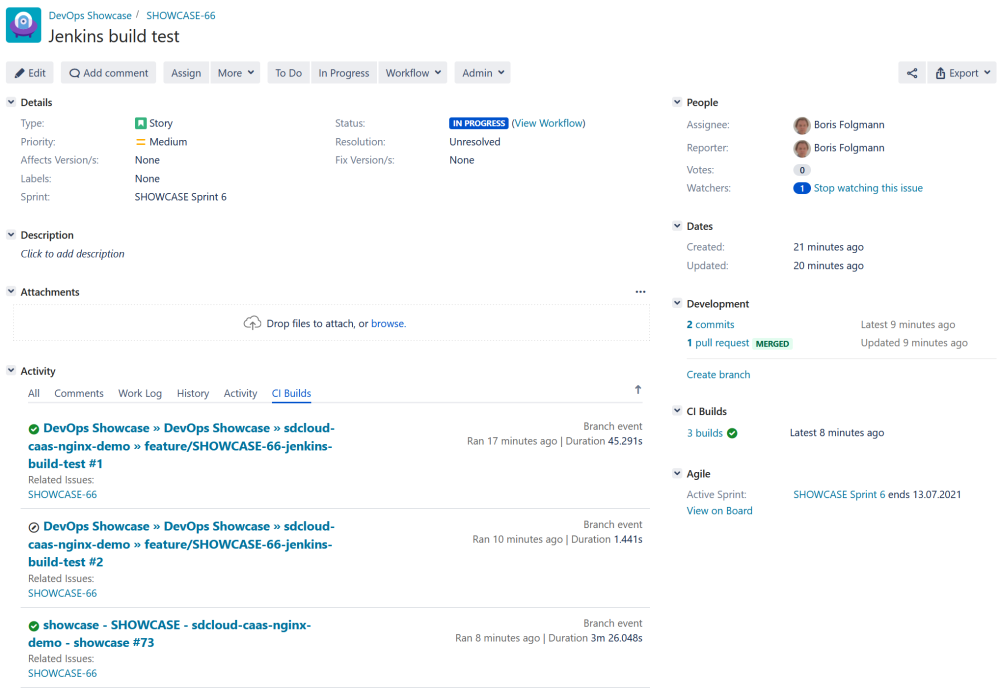Screen dimensions: 1000x698
Task: Open the SHOWCASE Sprint 6 active sprint link
Action: pos(839,494)
